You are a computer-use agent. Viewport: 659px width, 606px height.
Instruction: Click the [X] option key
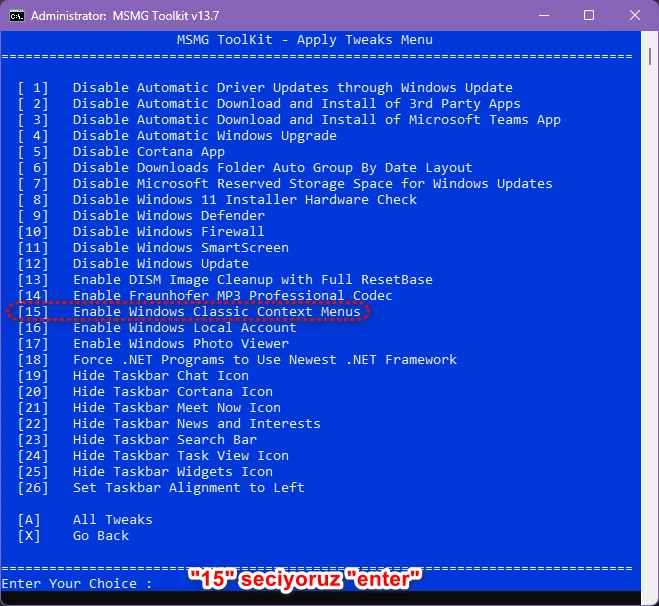29,535
